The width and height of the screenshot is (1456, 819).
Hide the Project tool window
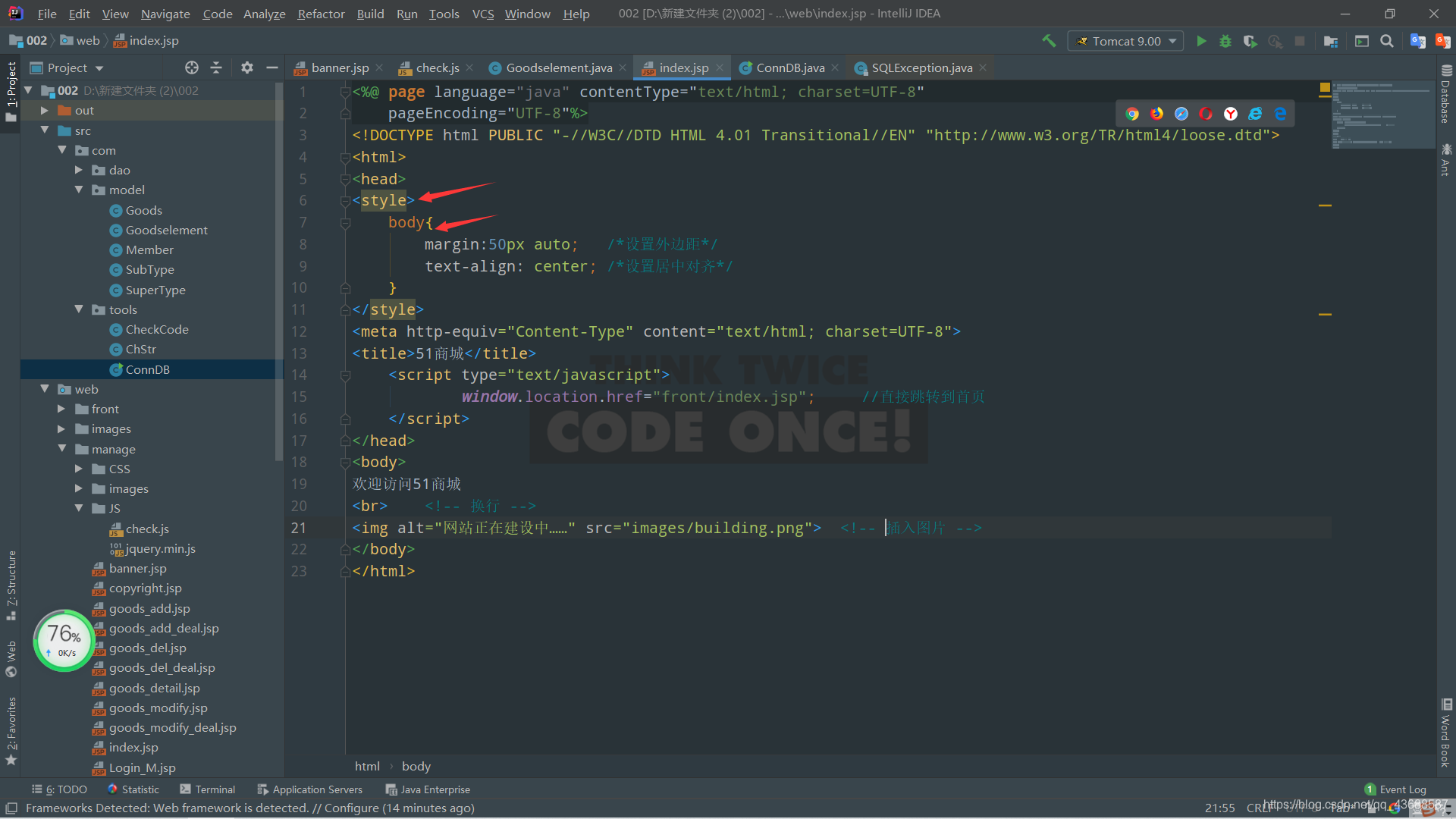click(271, 67)
